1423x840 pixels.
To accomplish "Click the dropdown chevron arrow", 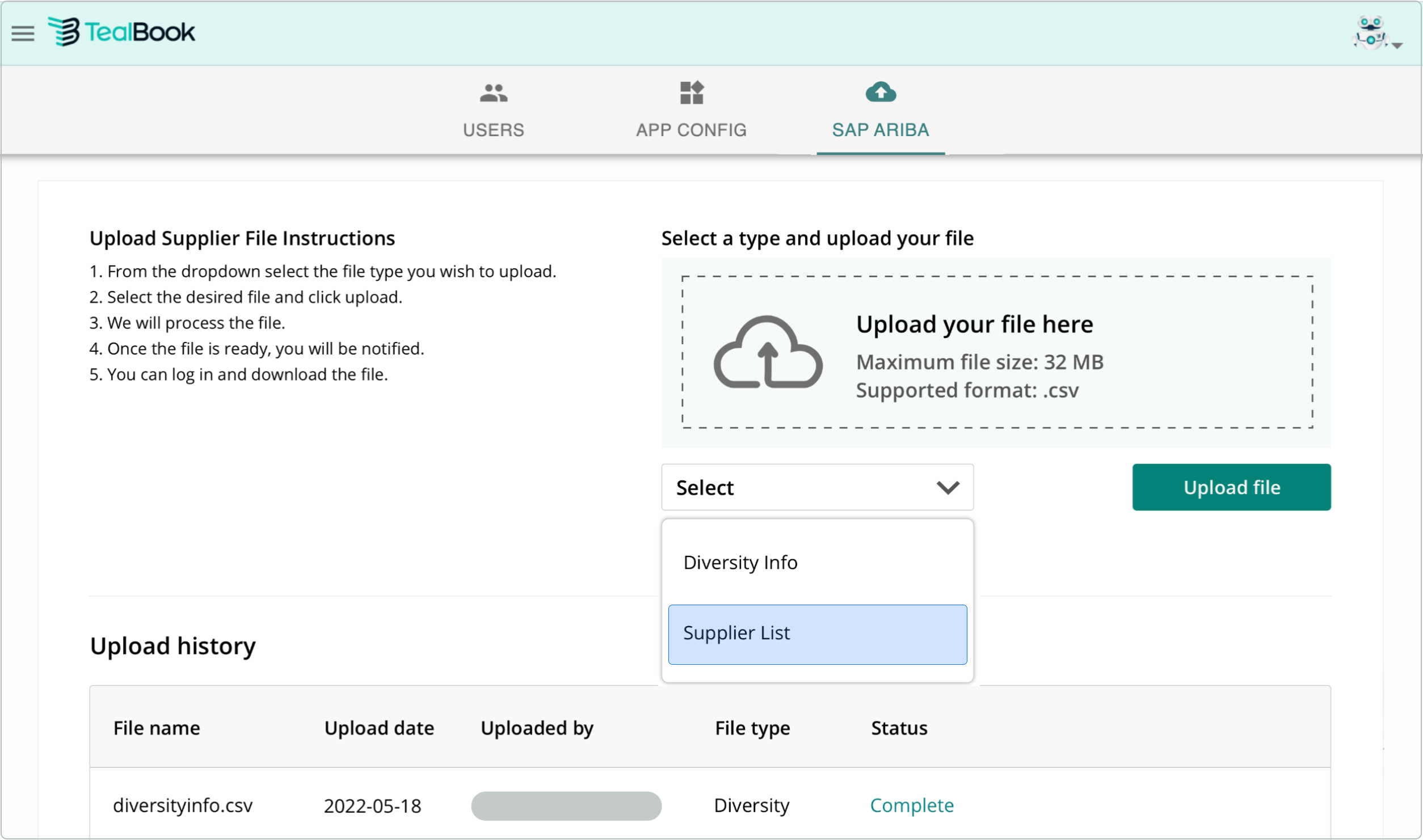I will click(948, 487).
